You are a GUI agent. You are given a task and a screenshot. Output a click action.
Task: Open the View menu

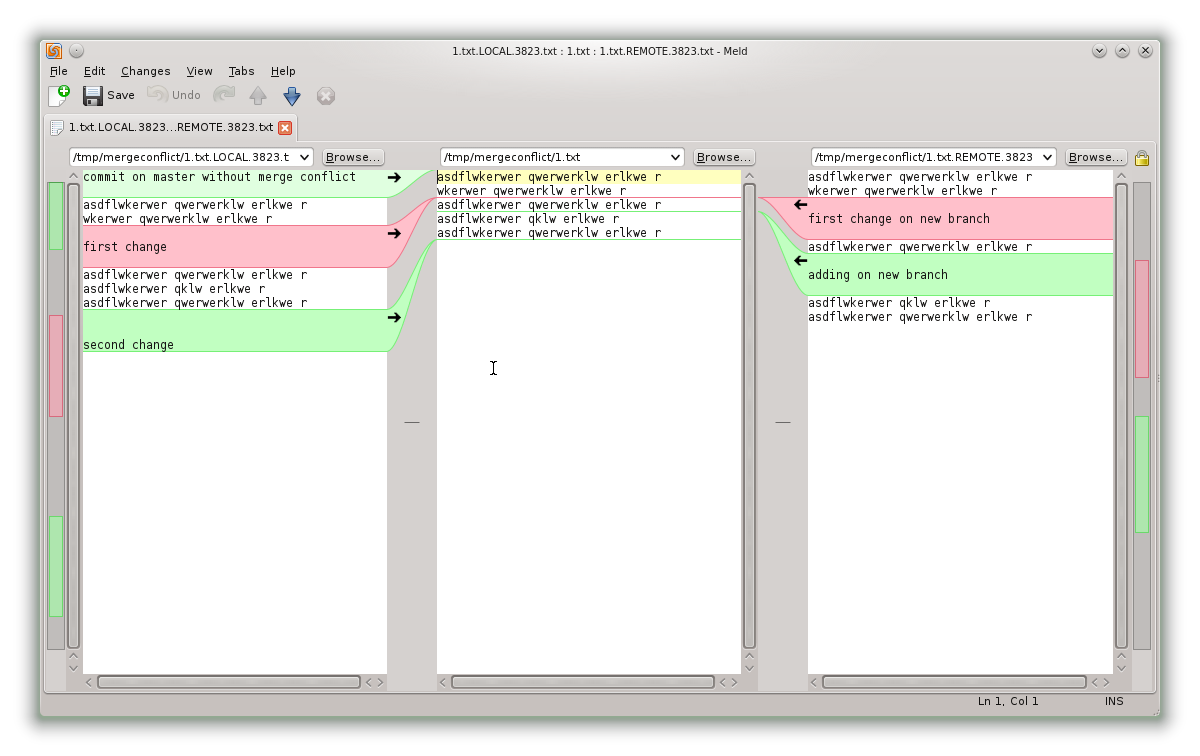coord(199,71)
